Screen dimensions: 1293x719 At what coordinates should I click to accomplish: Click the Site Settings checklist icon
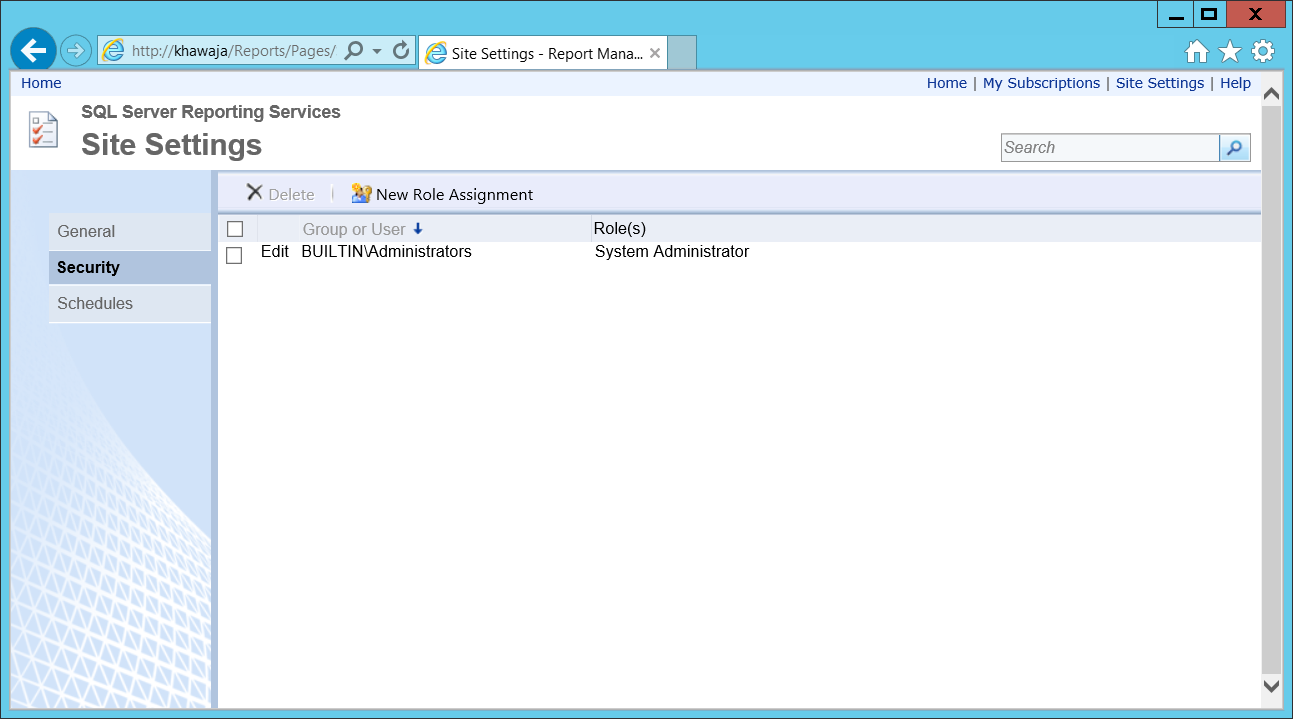pyautogui.click(x=44, y=131)
